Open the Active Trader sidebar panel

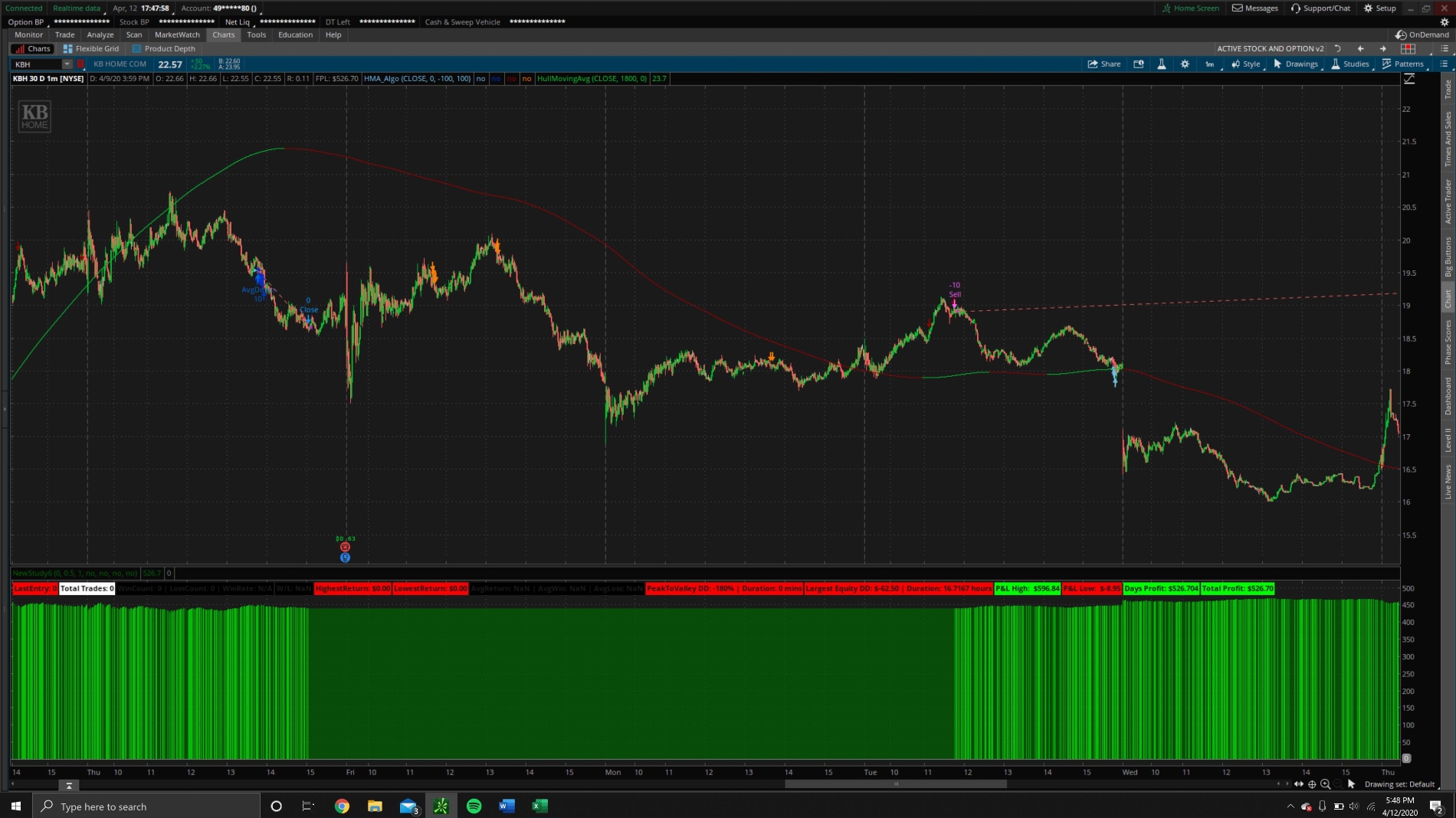1448,201
